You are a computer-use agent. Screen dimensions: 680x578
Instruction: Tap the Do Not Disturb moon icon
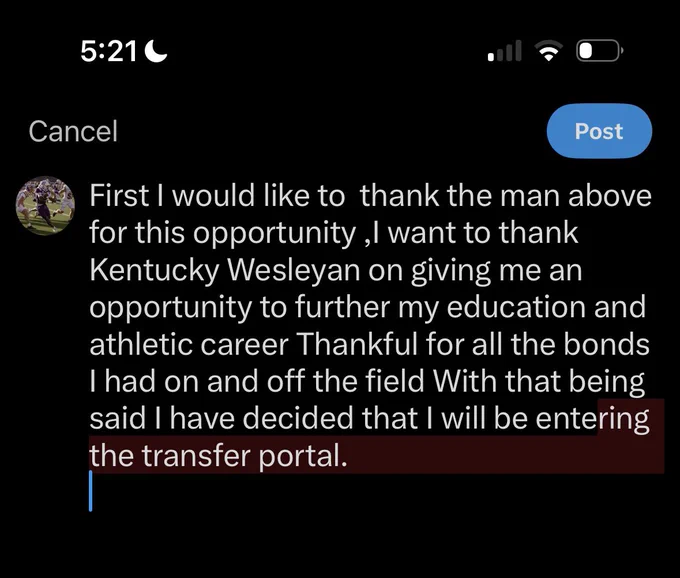[156, 51]
